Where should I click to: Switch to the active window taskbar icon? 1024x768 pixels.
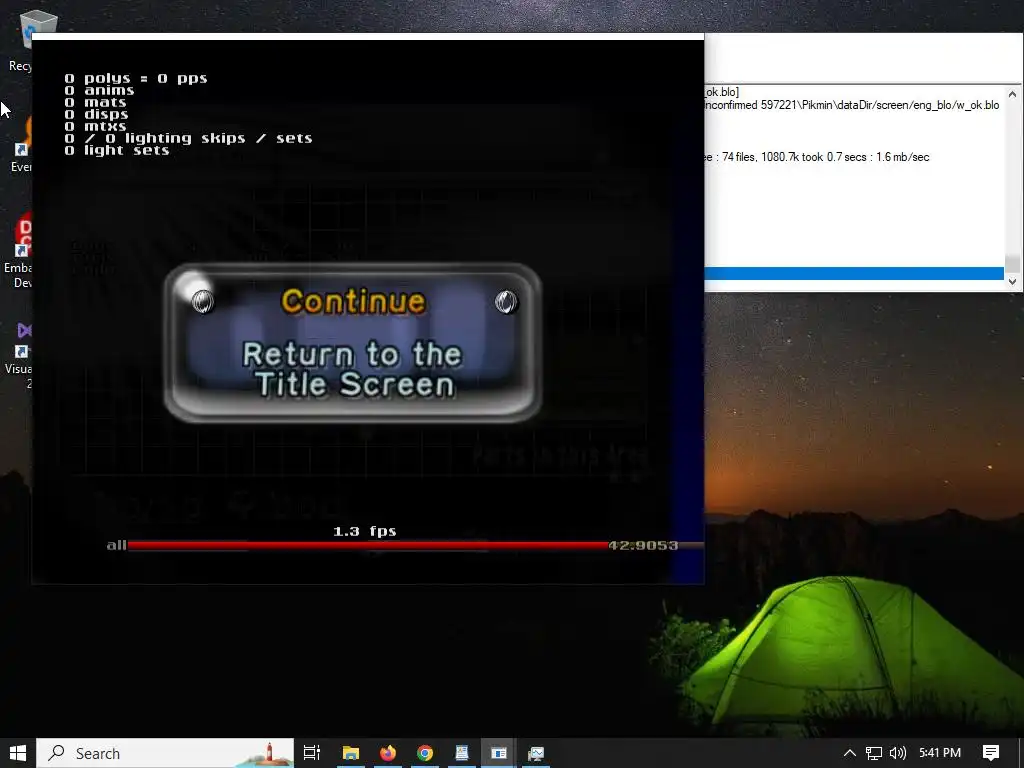[x=499, y=753]
